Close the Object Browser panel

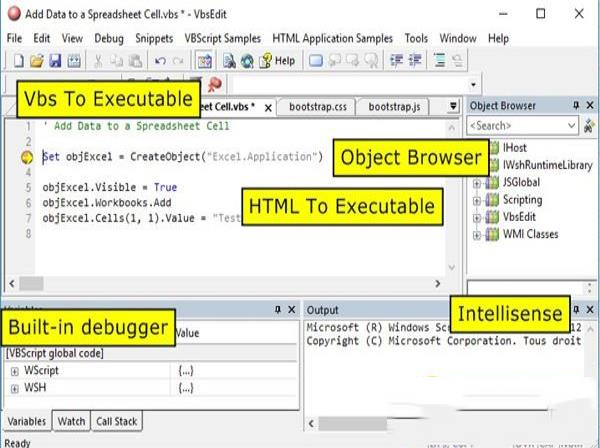click(590, 106)
